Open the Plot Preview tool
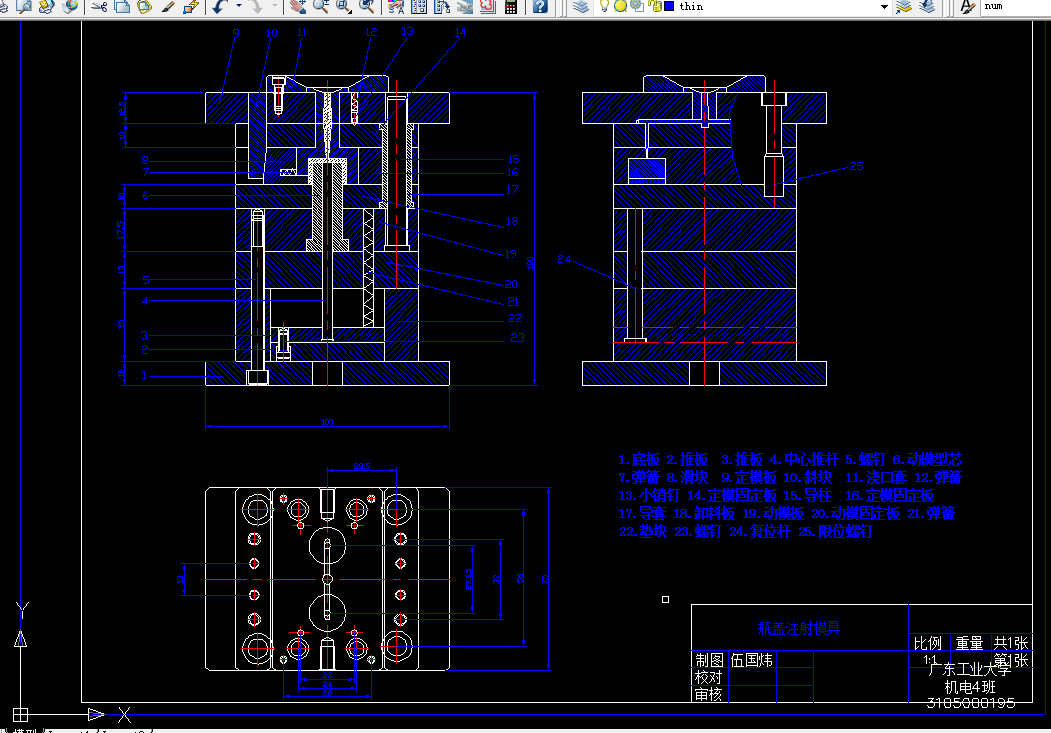The height and width of the screenshot is (733, 1051). 23,7
